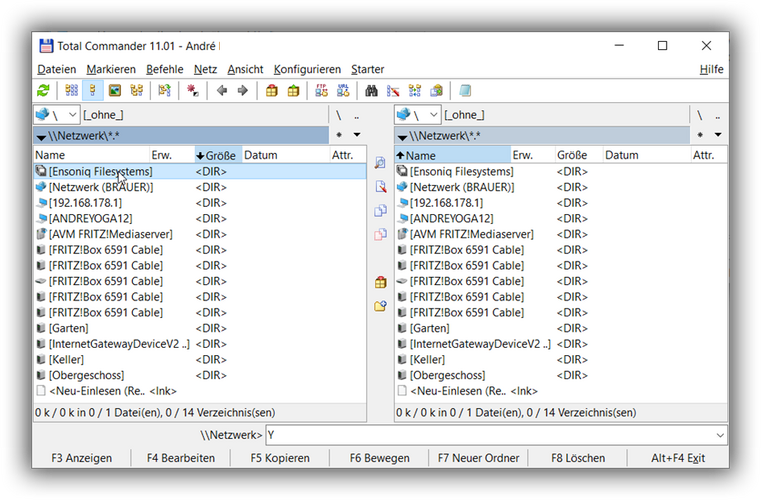Click the F5 Kopieren button
This screenshot has height=500, width=761.
click(x=280, y=458)
